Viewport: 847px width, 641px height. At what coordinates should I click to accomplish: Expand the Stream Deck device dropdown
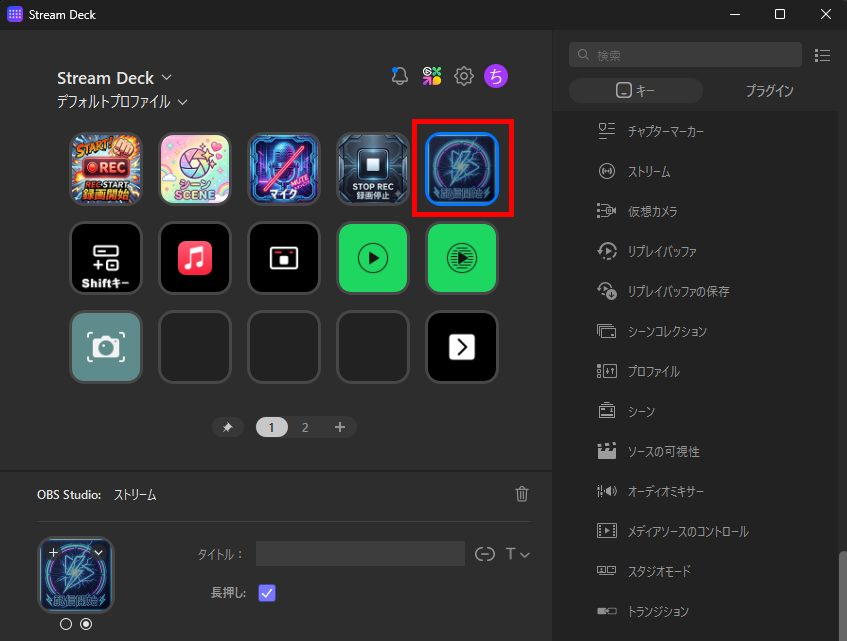[x=166, y=77]
